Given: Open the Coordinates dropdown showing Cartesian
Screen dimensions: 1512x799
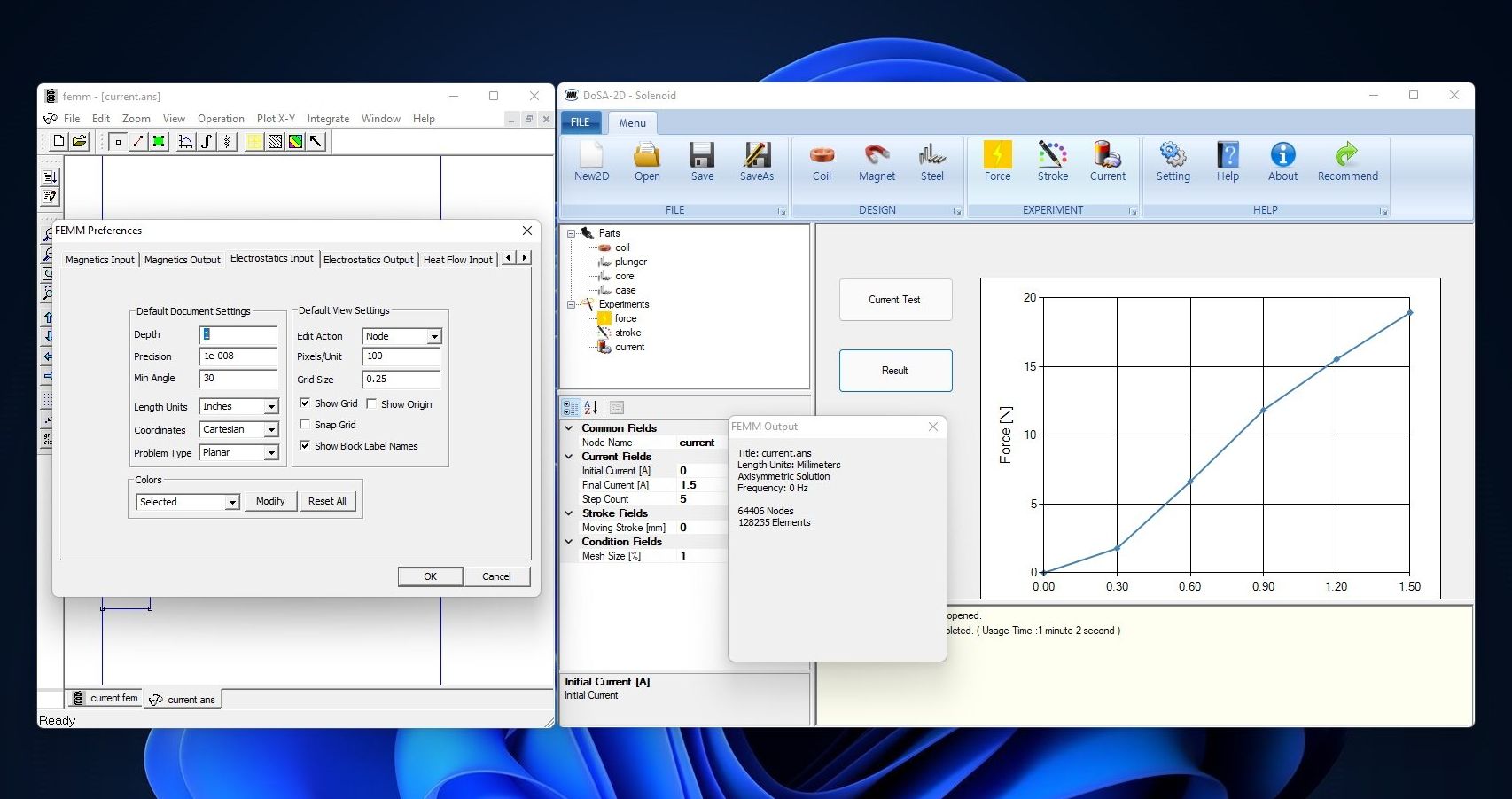Looking at the screenshot, I should click(239, 429).
